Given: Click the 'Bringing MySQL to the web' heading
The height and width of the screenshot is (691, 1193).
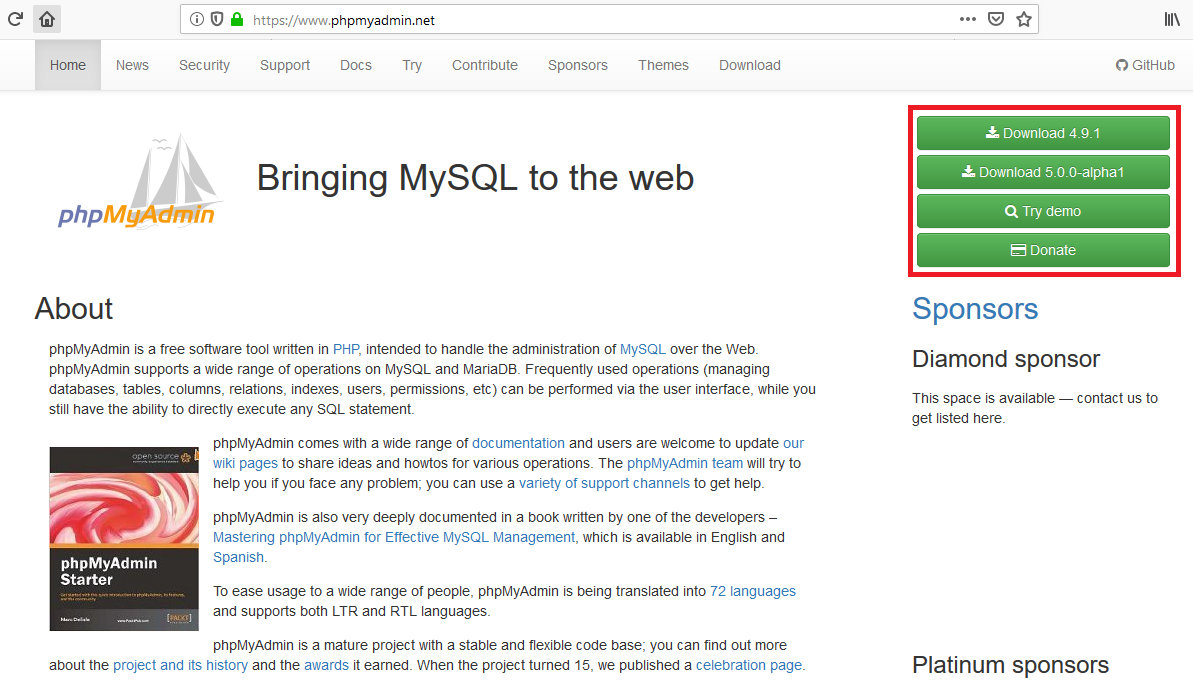Looking at the screenshot, I should click(x=475, y=178).
